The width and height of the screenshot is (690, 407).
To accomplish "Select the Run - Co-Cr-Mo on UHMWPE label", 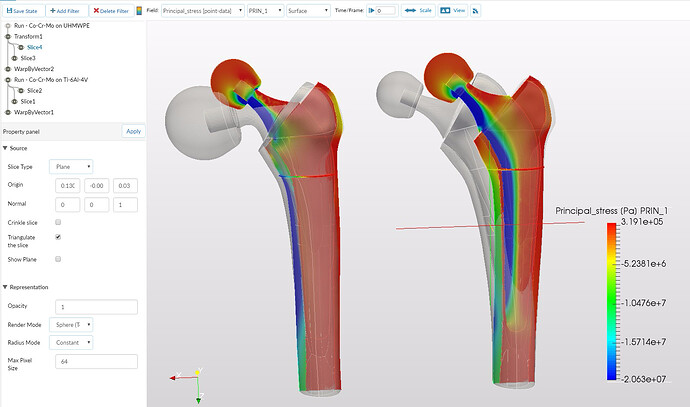I will [x=51, y=26].
